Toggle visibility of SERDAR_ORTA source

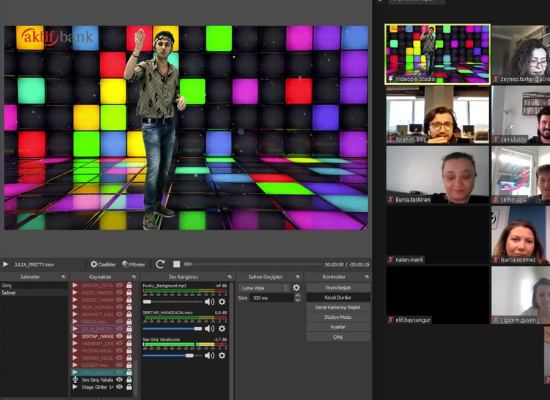pos(120,285)
